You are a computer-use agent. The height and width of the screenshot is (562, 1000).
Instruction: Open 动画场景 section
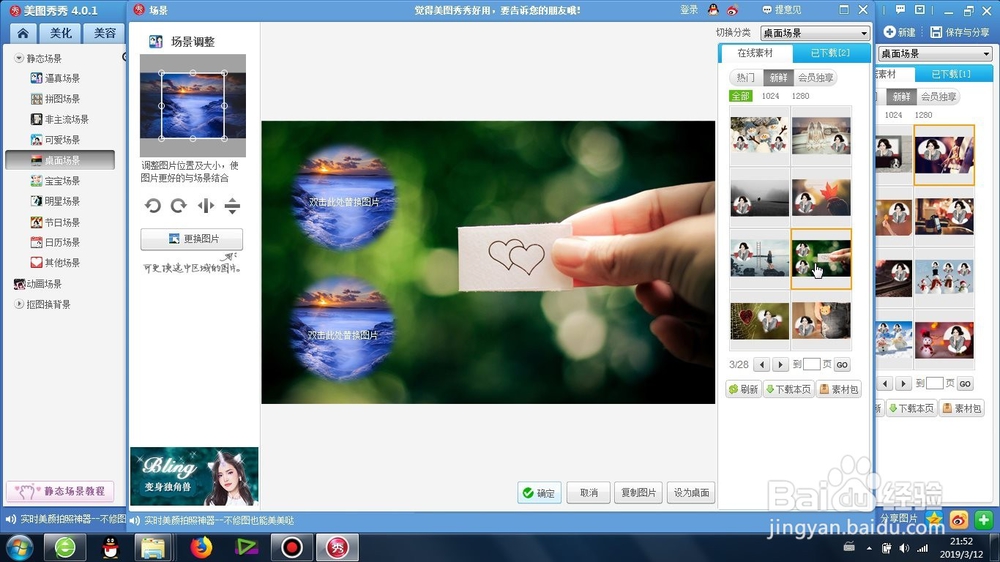38,284
